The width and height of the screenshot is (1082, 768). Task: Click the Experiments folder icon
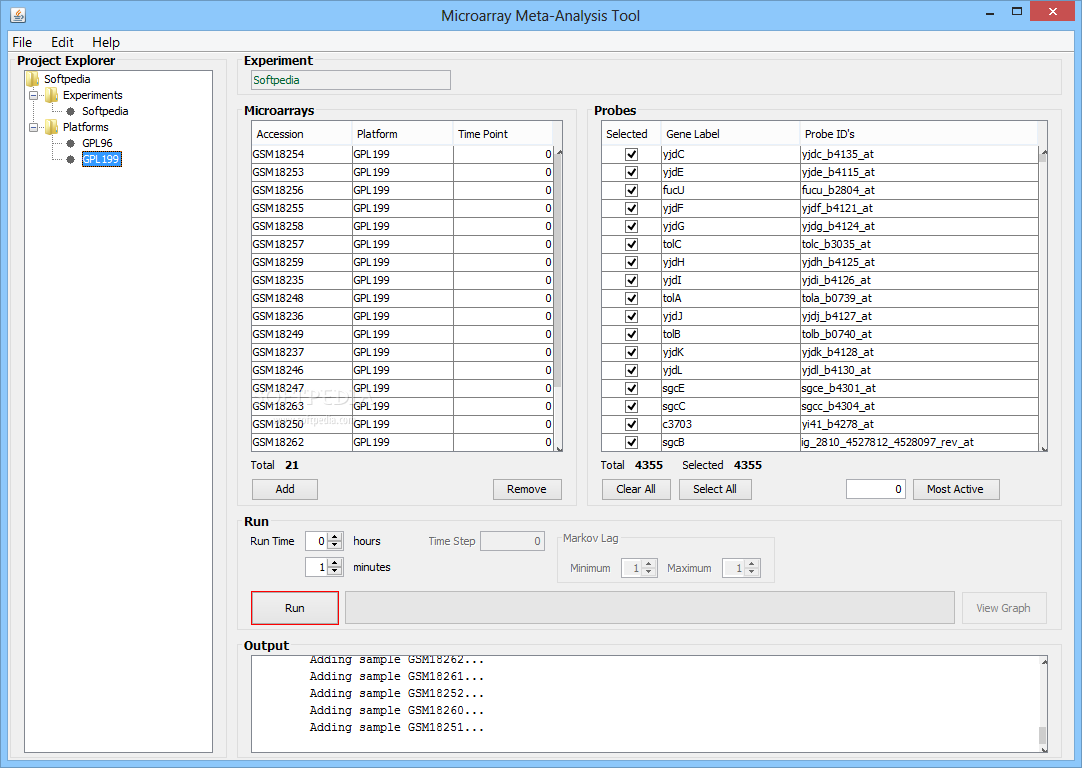51,95
